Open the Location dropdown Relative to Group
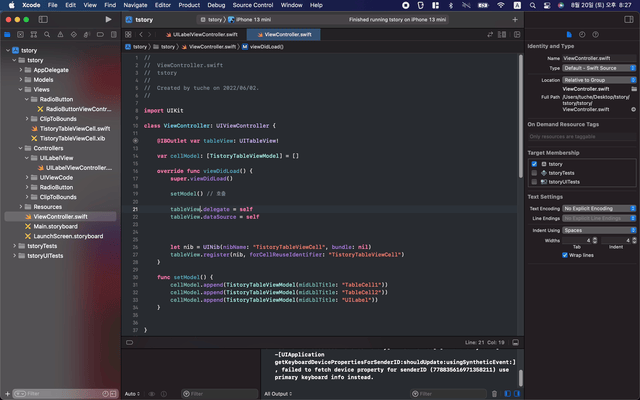 [x=599, y=80]
